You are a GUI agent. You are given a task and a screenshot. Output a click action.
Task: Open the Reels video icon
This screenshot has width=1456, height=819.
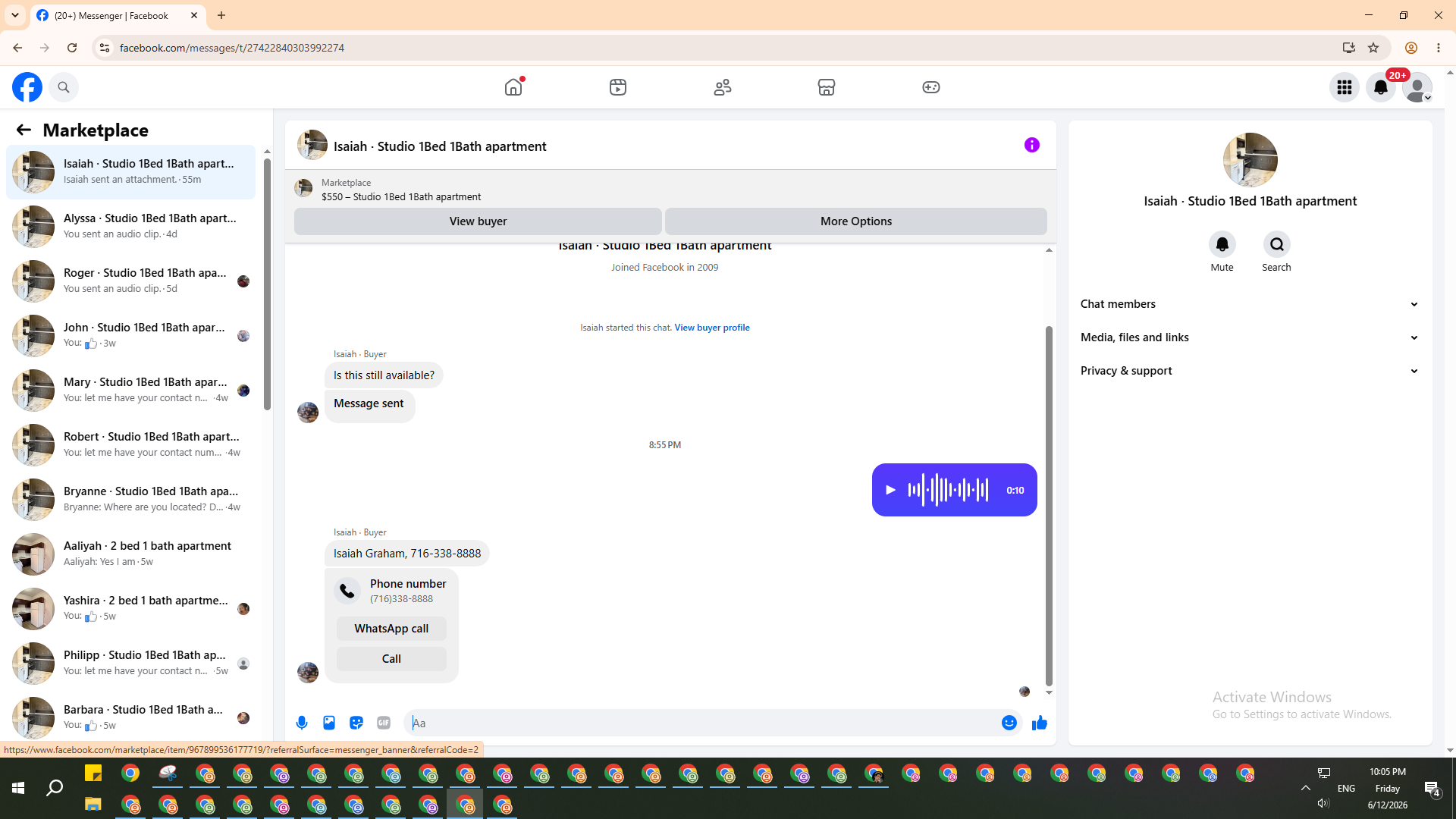click(x=618, y=87)
